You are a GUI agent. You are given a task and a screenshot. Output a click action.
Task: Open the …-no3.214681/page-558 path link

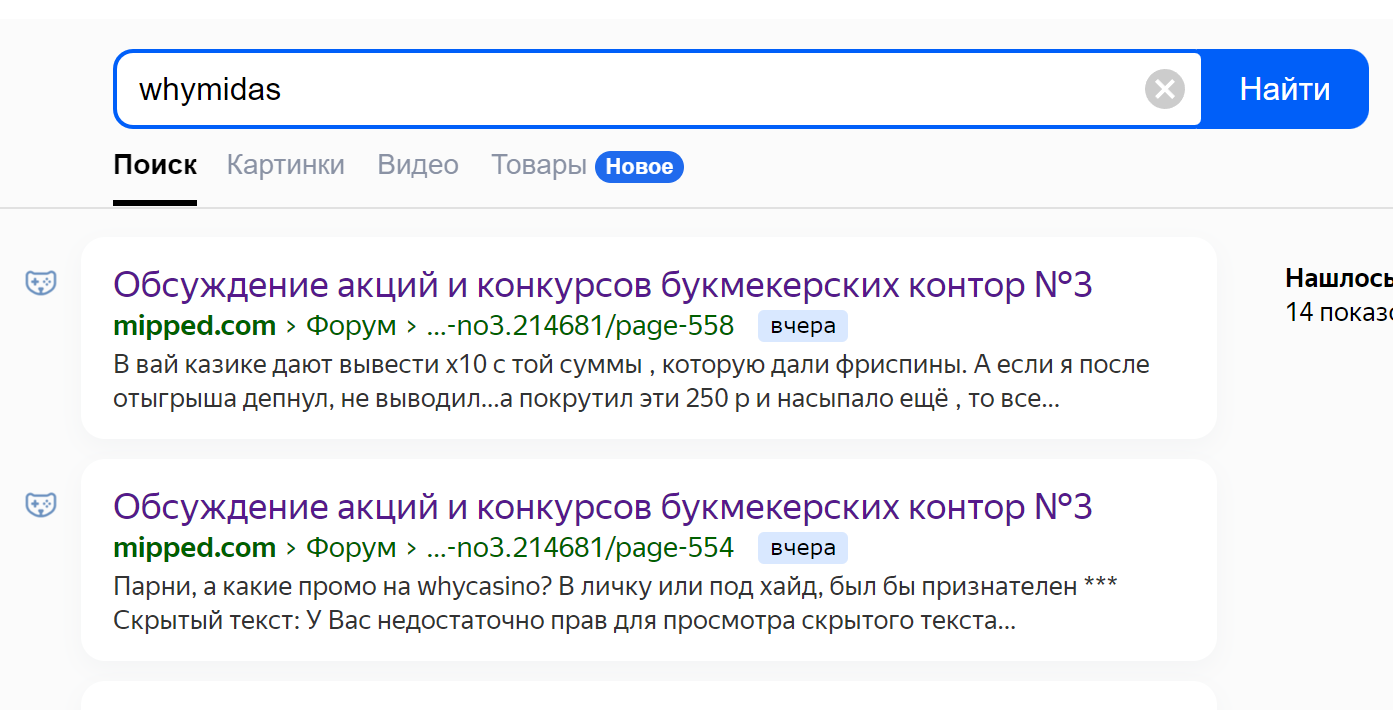(580, 326)
